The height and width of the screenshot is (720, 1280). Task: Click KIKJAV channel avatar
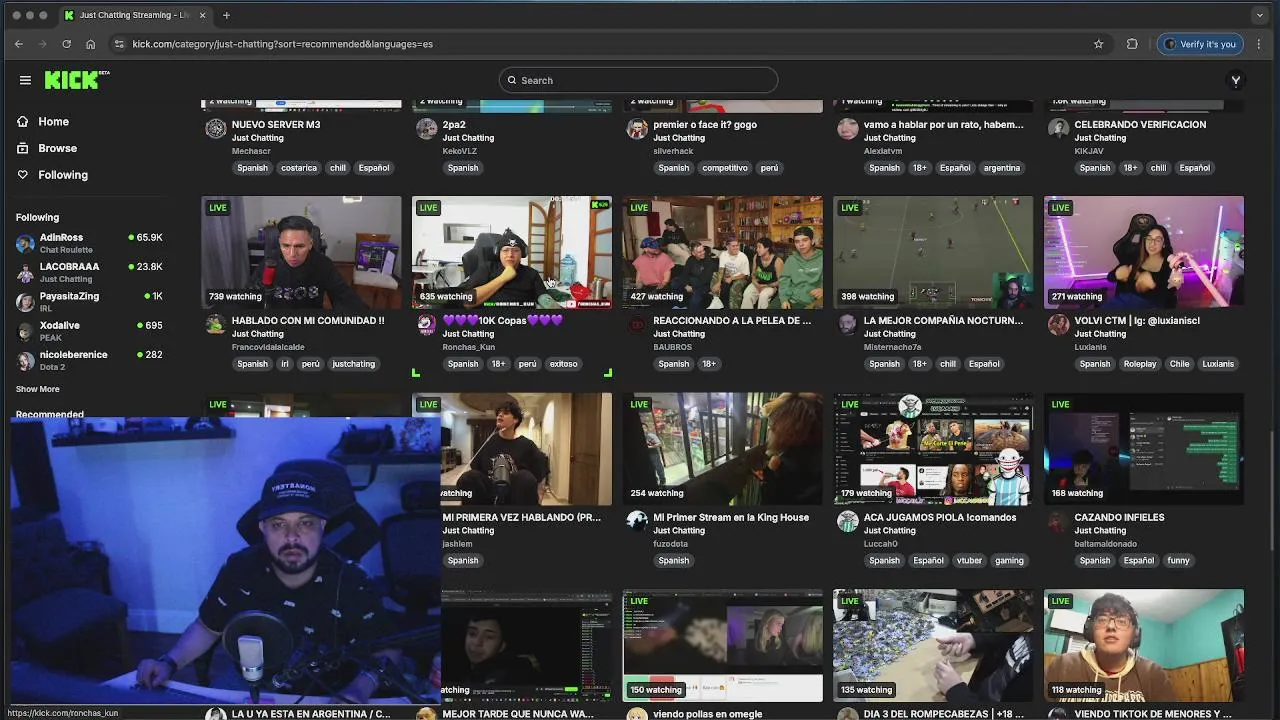[1058, 129]
